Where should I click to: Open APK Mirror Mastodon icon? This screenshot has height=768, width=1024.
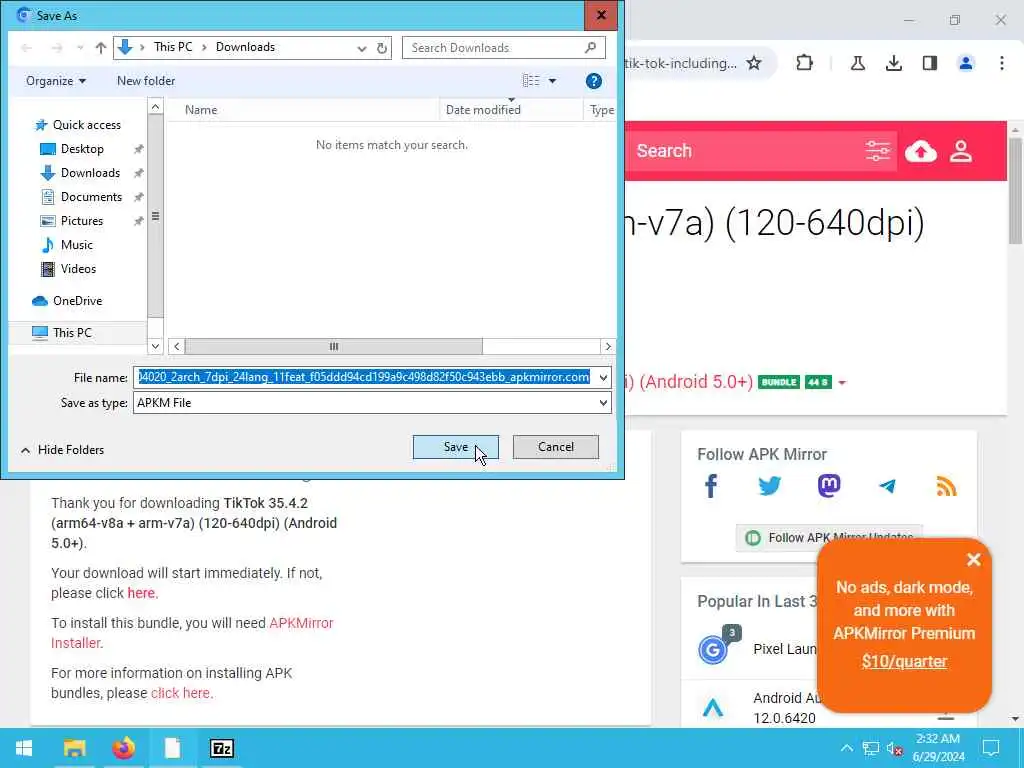[829, 486]
